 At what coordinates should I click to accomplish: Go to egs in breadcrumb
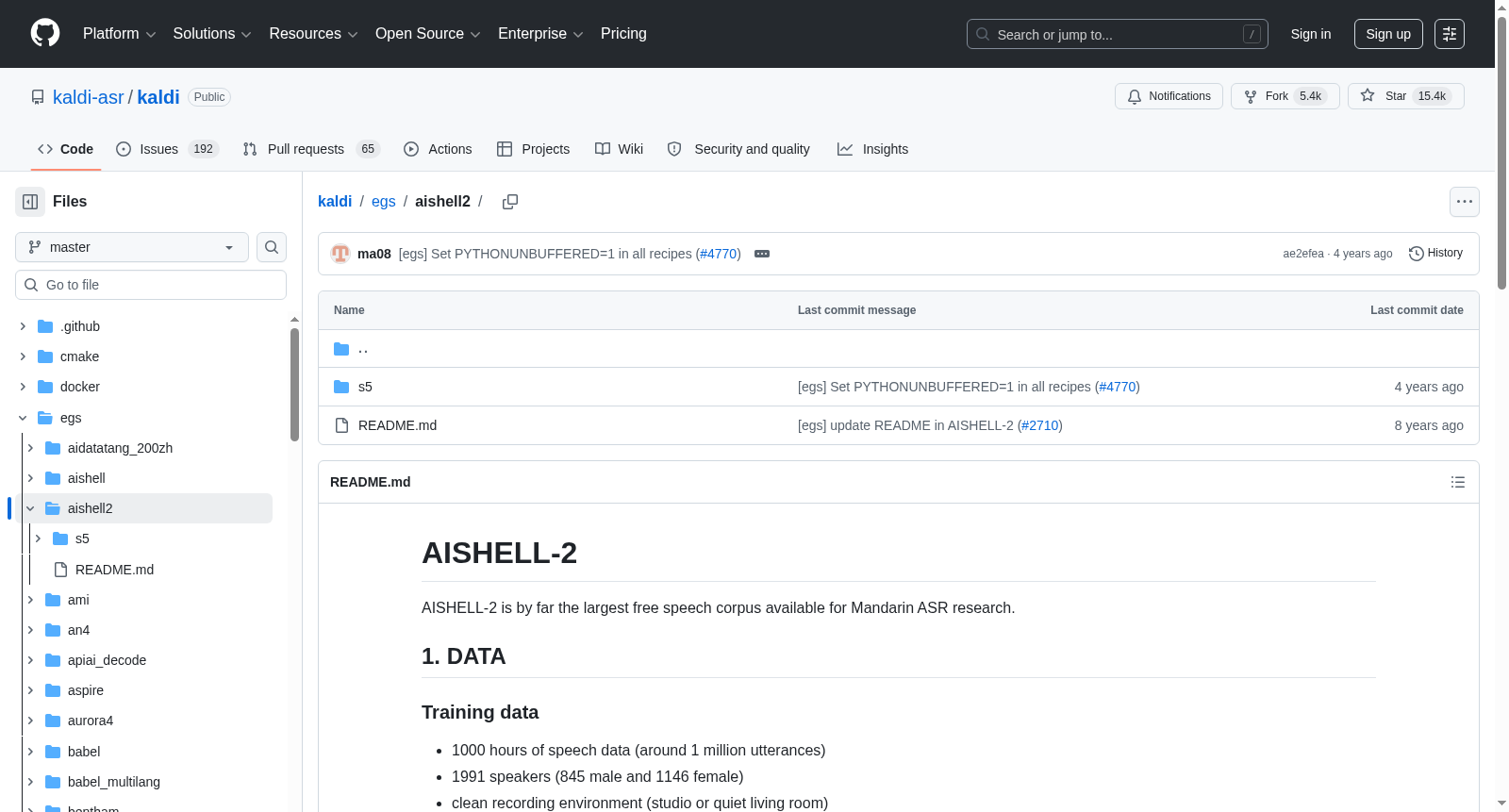click(x=384, y=202)
